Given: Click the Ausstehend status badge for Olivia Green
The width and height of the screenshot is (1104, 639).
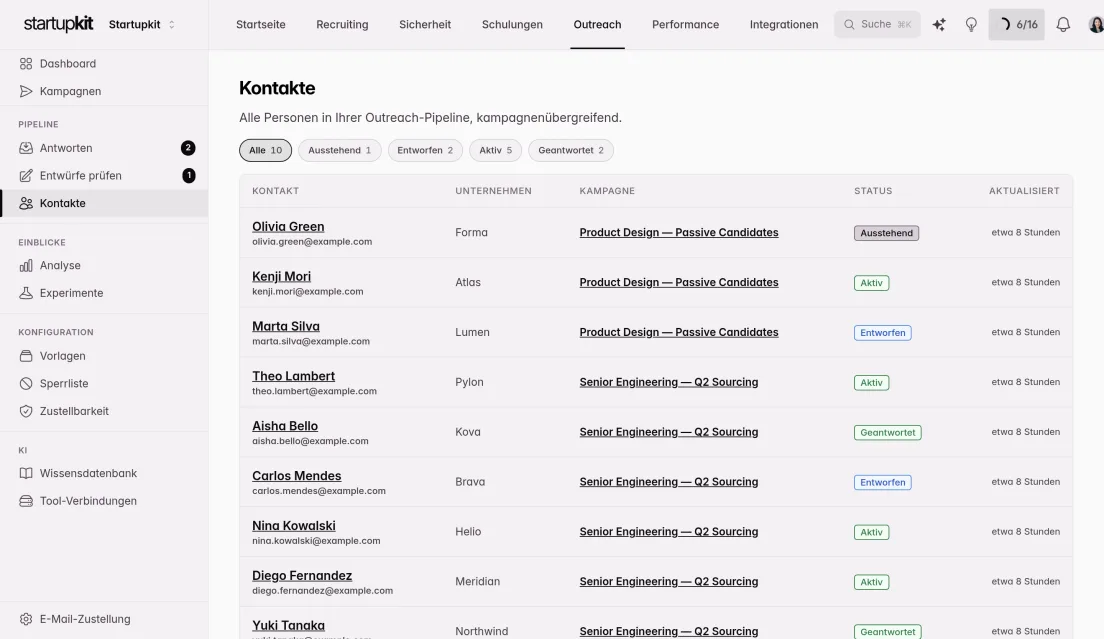Looking at the screenshot, I should pyautogui.click(x=886, y=233).
